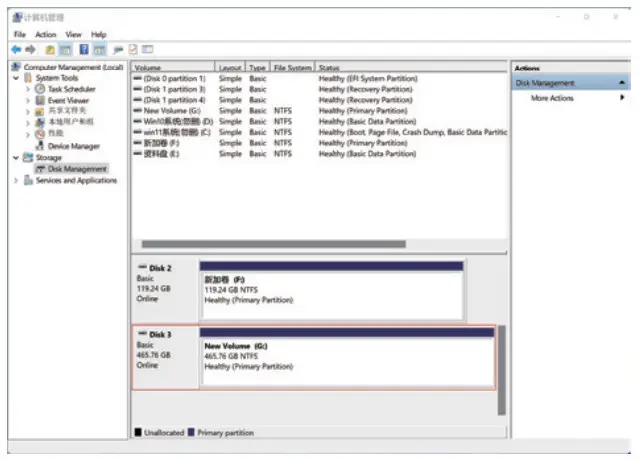Click the Computer Management (Local) root icon
The image size is (640, 460).
point(16,67)
